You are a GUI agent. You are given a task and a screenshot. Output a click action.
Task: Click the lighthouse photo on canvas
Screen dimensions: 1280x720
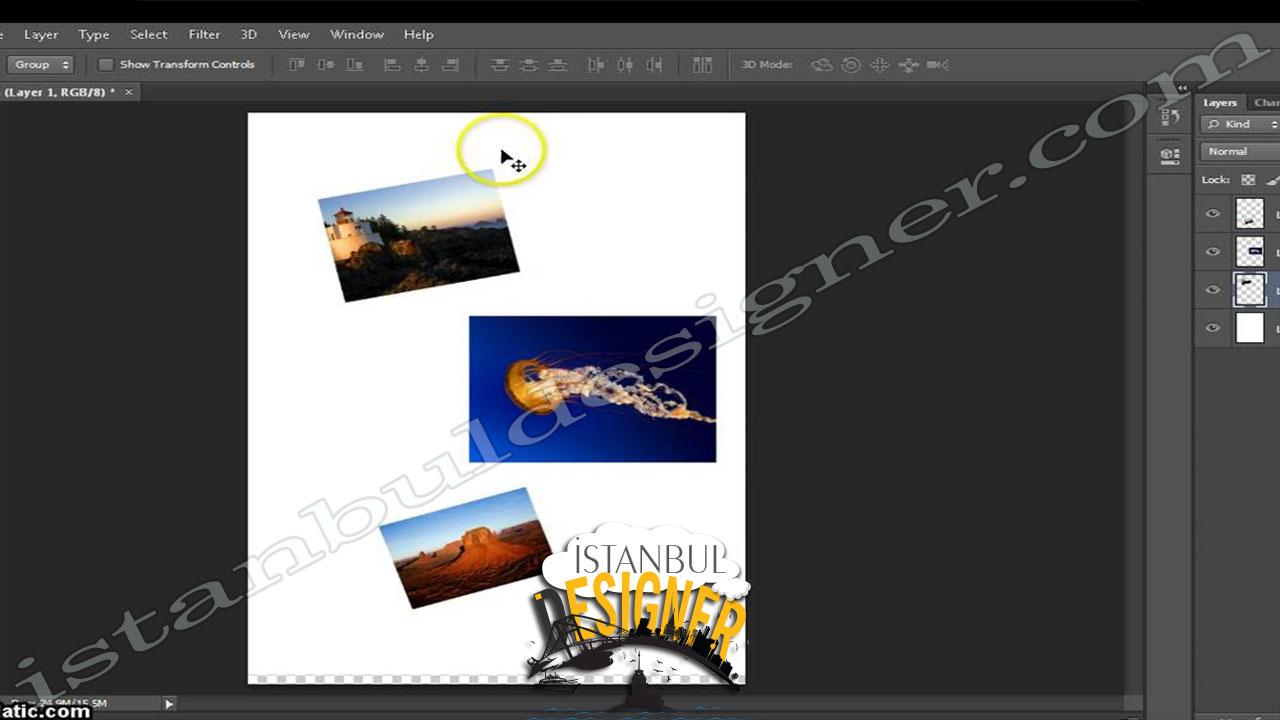point(419,236)
